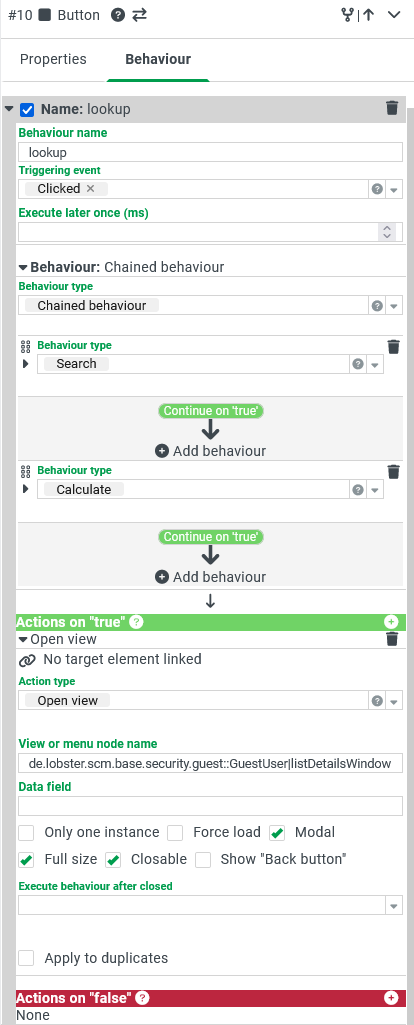Viewport: 414px width, 1025px height.
Task: Add an action with plus on Actions on "false"
Action: click(391, 998)
